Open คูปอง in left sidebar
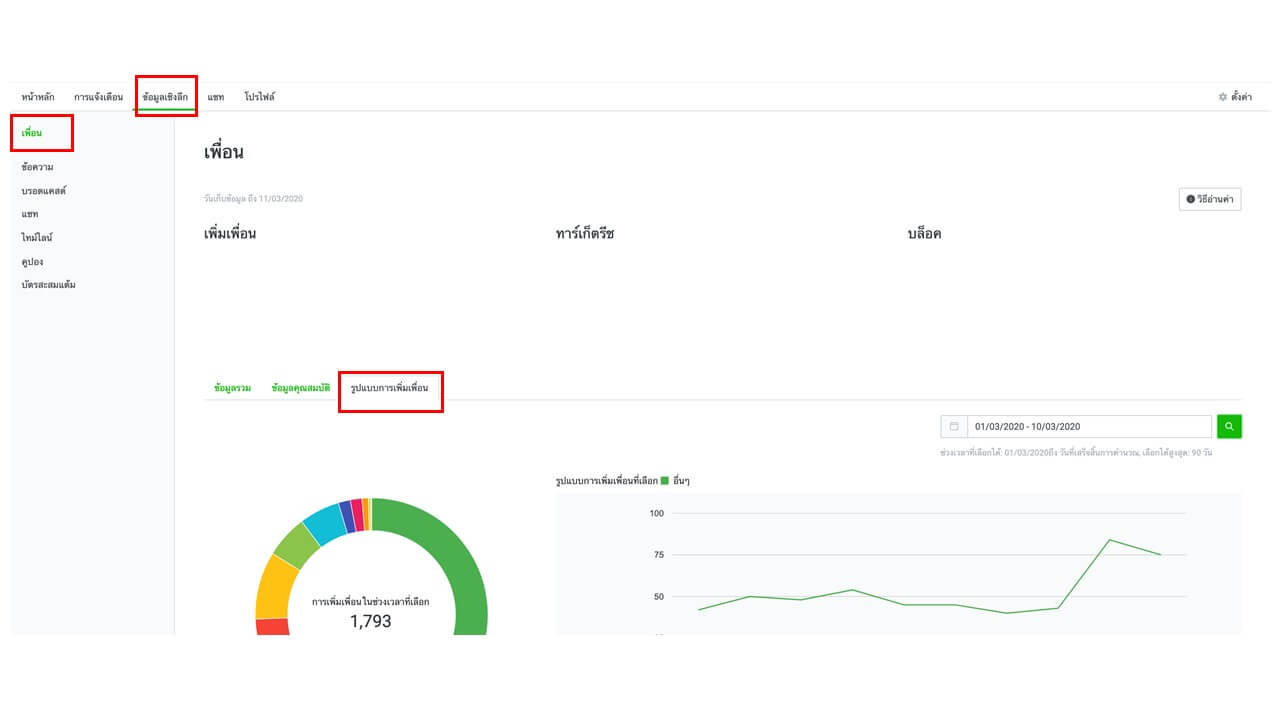Image resolution: width=1280 pixels, height=720 pixels. click(x=32, y=262)
